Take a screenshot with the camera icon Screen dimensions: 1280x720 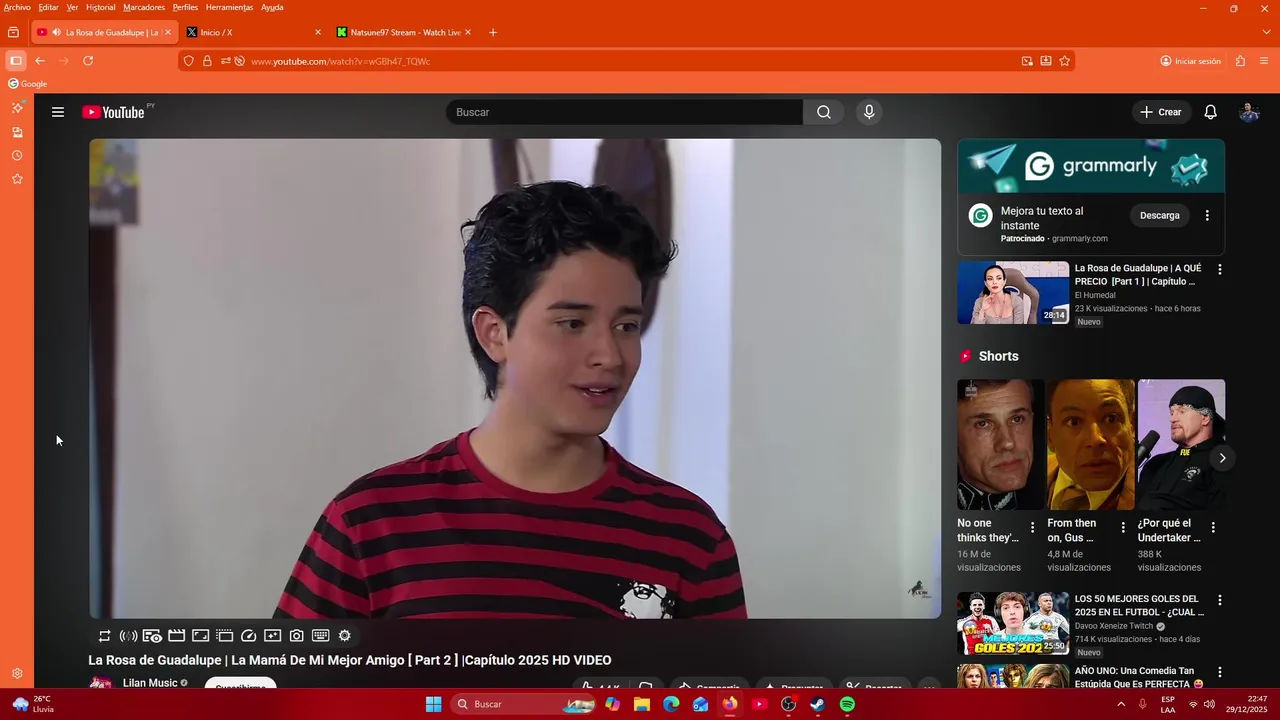(297, 636)
